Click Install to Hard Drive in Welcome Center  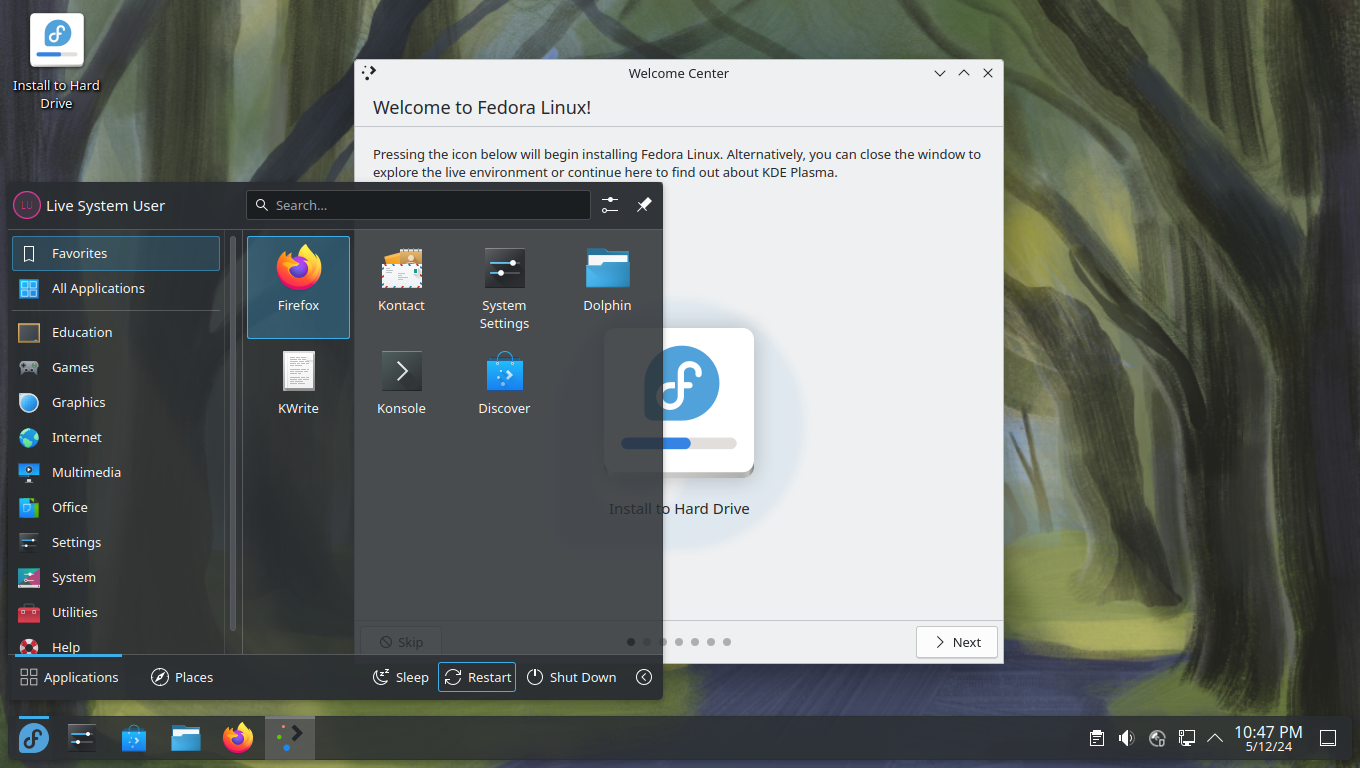point(679,423)
